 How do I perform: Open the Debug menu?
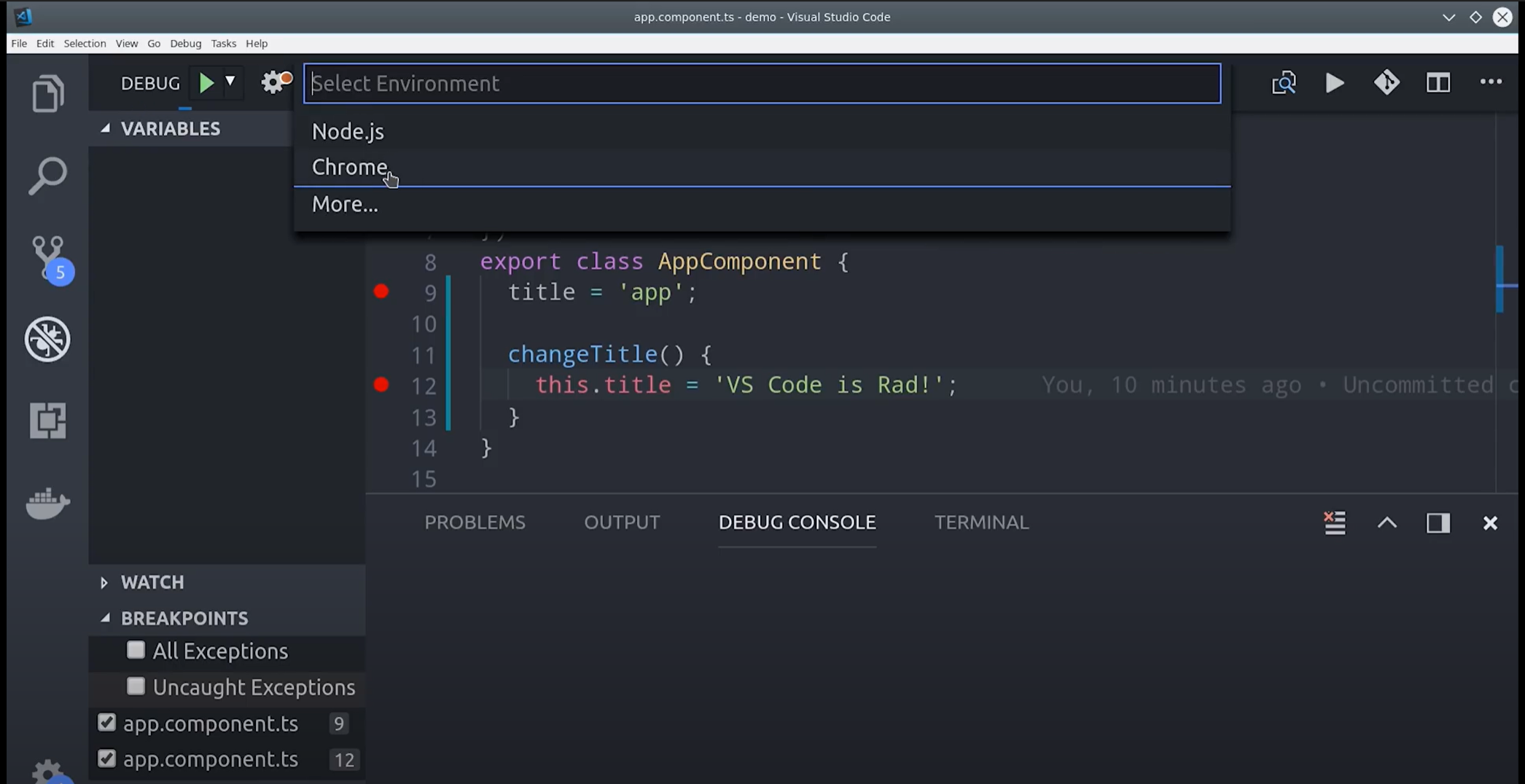(185, 43)
